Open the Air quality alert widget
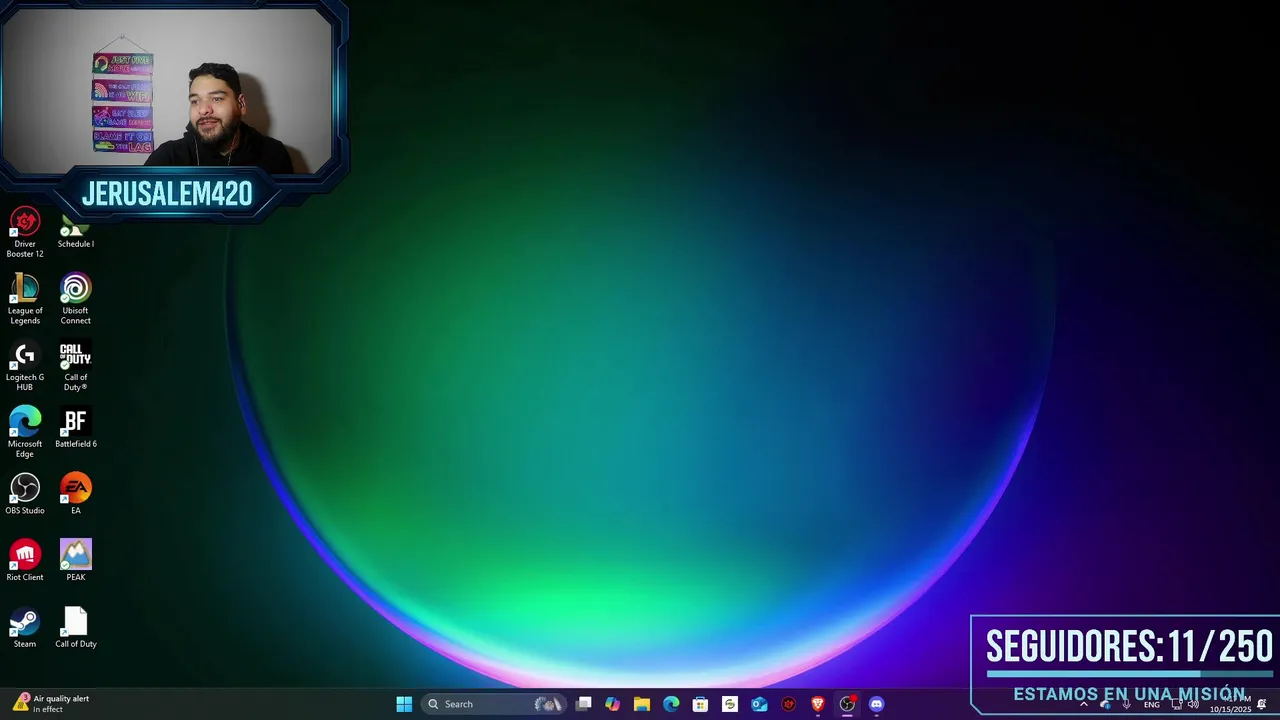Viewport: 1280px width, 720px height. click(x=52, y=704)
